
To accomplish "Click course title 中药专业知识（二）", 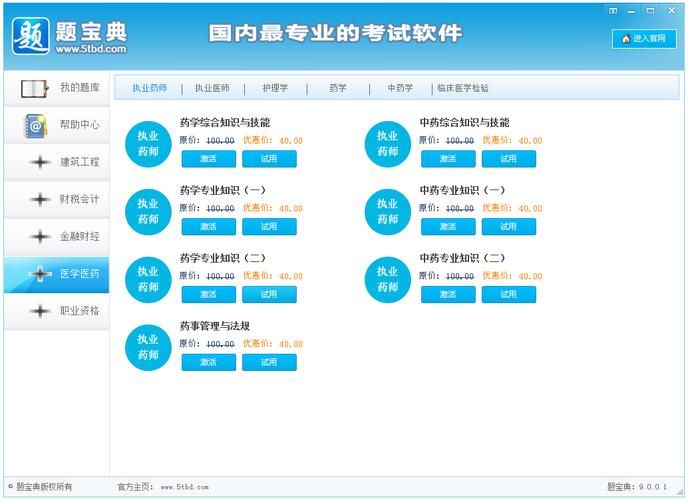I will [x=462, y=258].
